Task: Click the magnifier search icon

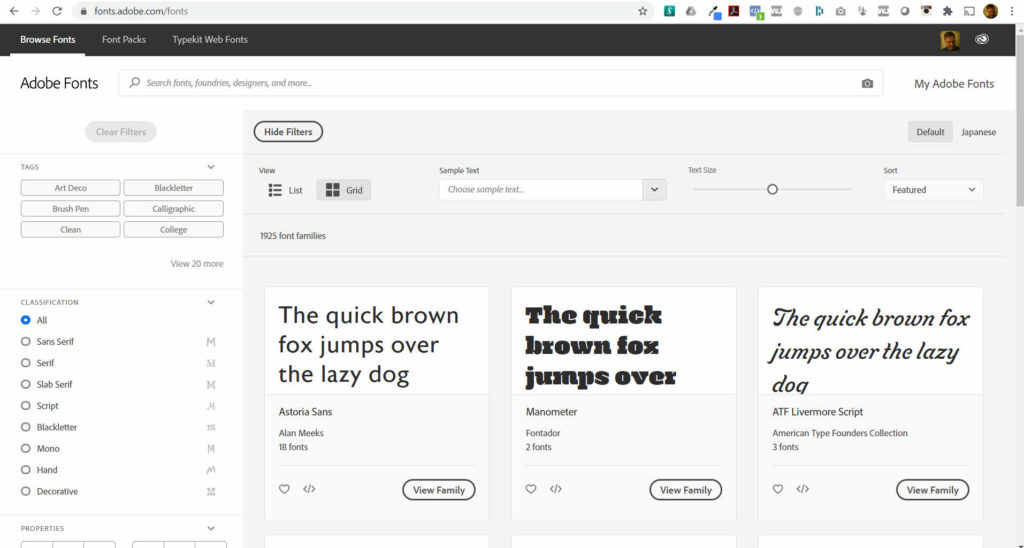Action: tap(135, 83)
